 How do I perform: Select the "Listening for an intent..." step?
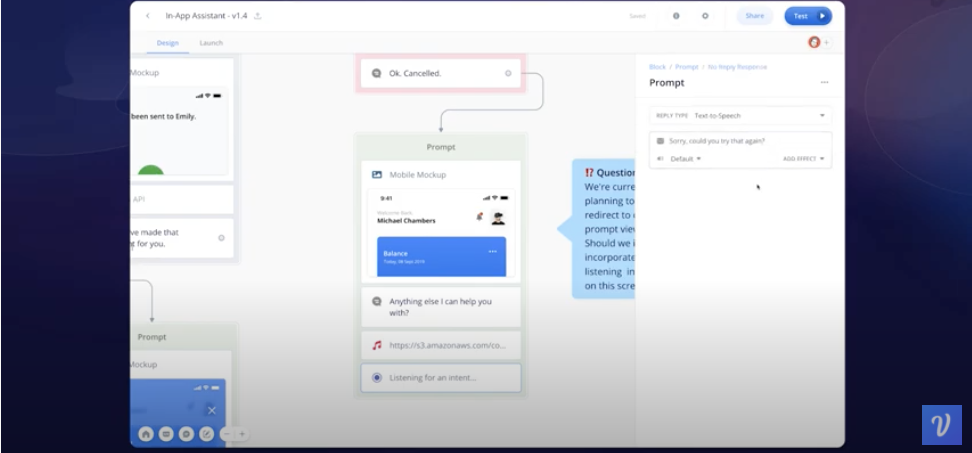(441, 378)
